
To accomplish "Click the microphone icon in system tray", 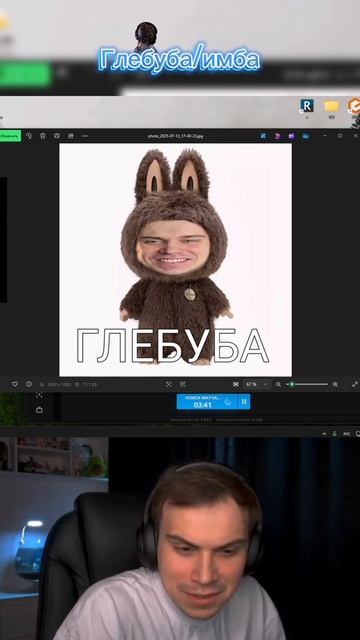I will [x=335, y=434].
